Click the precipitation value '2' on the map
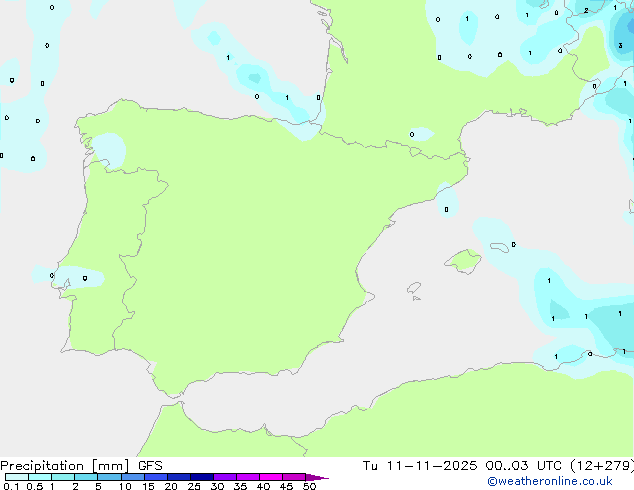The height and width of the screenshot is (490, 634). [586, 11]
